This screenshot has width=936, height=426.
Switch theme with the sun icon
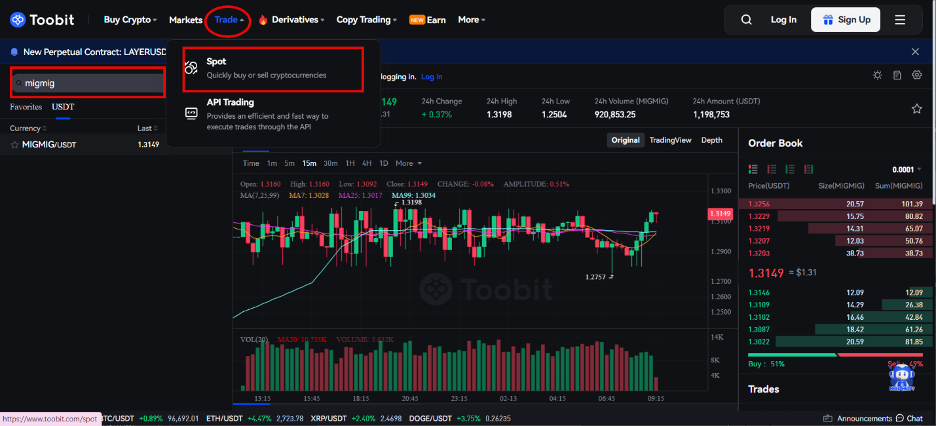click(877, 76)
